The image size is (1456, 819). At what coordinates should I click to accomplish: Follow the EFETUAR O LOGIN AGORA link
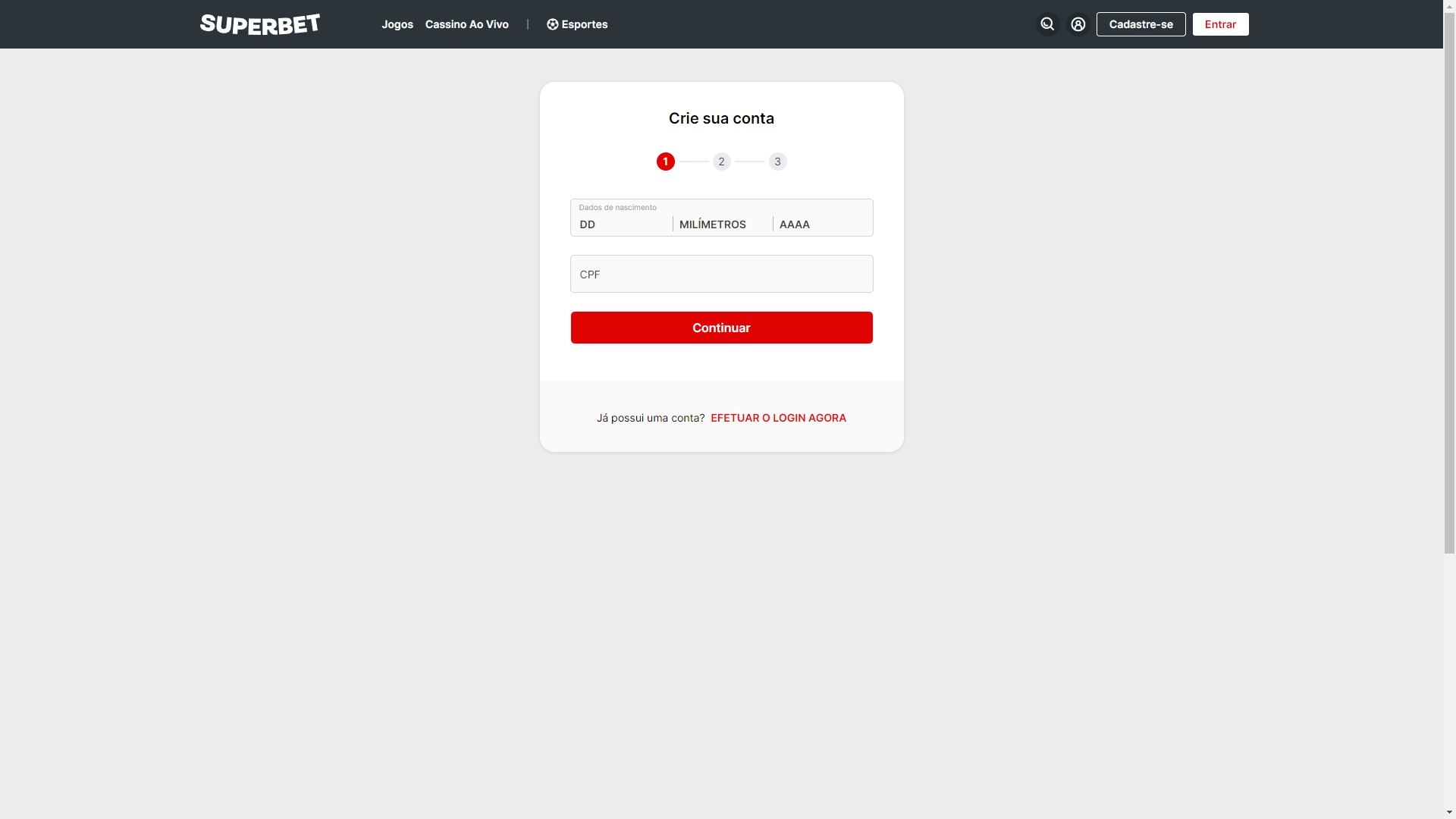click(x=778, y=418)
